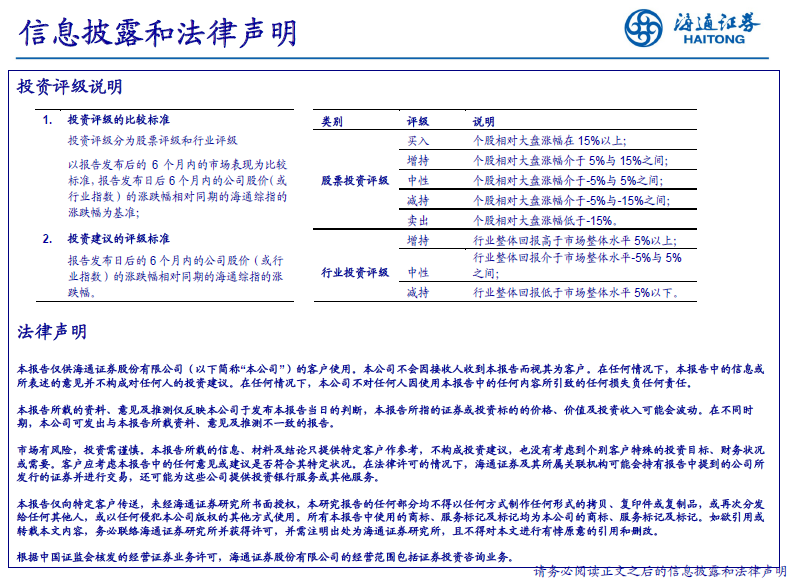
Task: Click the 增持 cell in stock rating rows
Action: click(418, 161)
